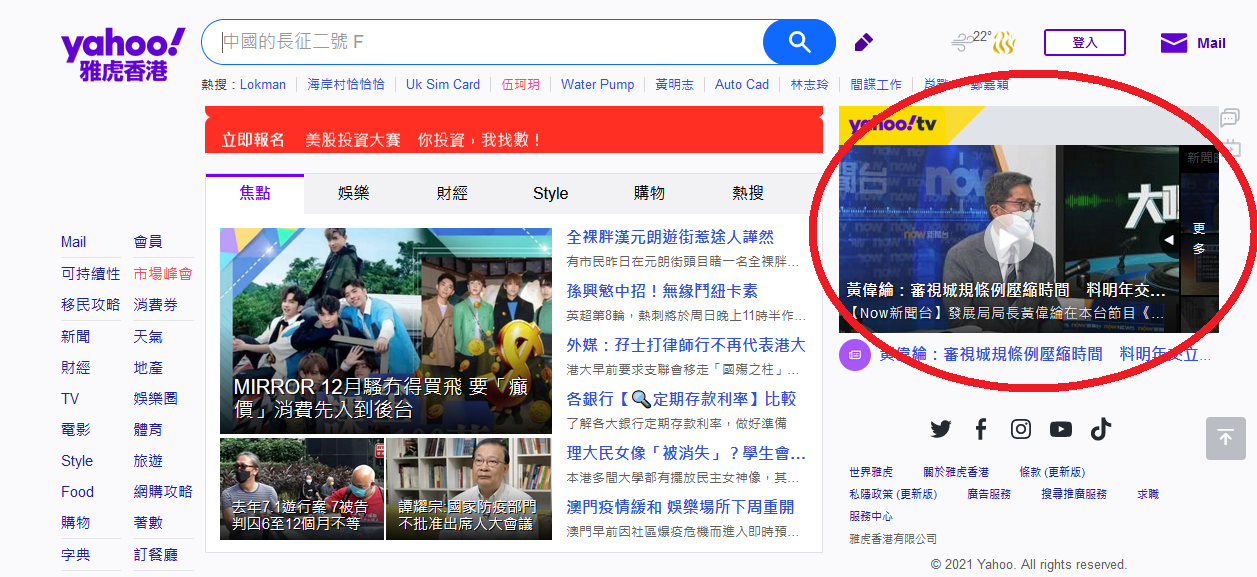Open footer 廣告服務 link
Viewport: 1257px width, 577px height.
click(989, 494)
